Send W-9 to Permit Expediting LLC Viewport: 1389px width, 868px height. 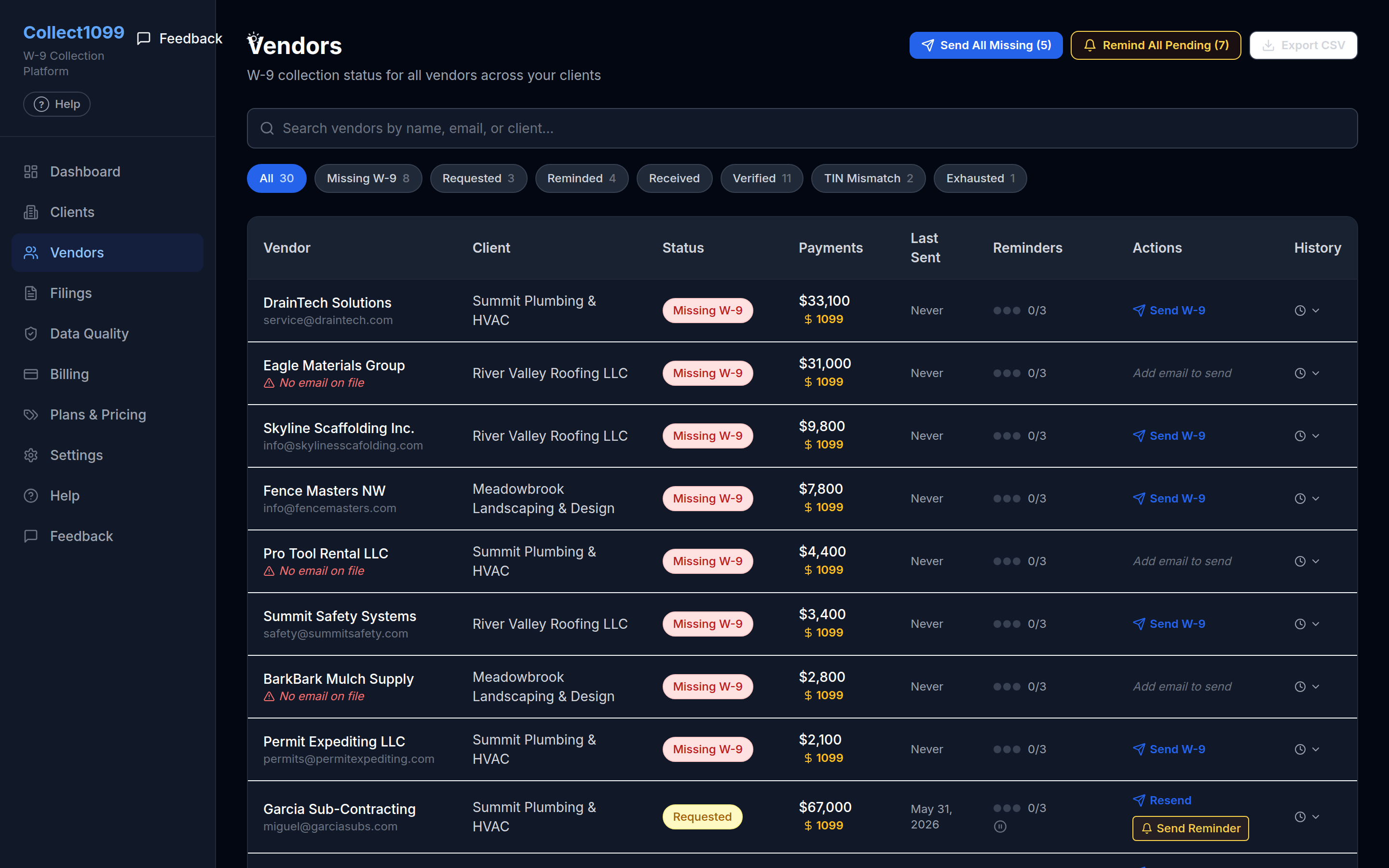tap(1169, 749)
